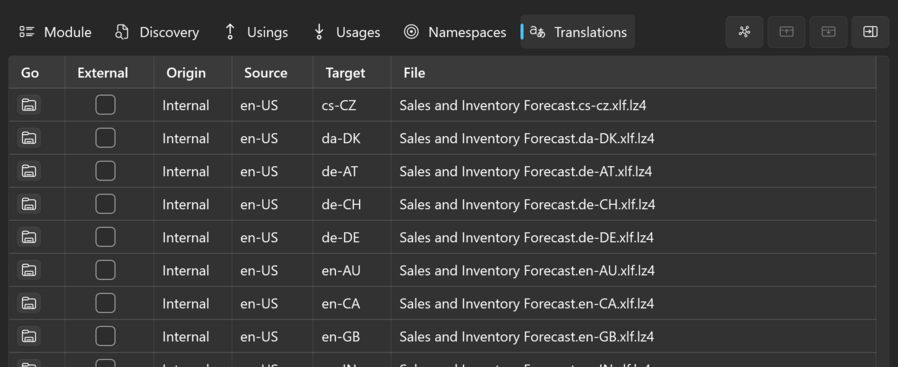
Task: Open folder for de-CH translation row
Action: click(x=29, y=204)
